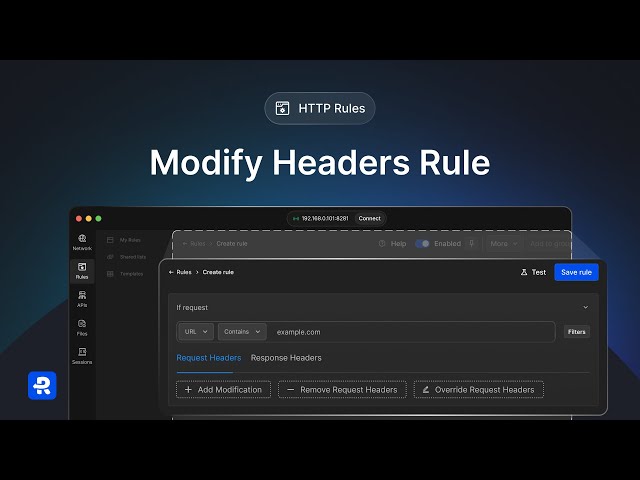Click the If request label
The height and width of the screenshot is (480, 640).
pos(192,307)
